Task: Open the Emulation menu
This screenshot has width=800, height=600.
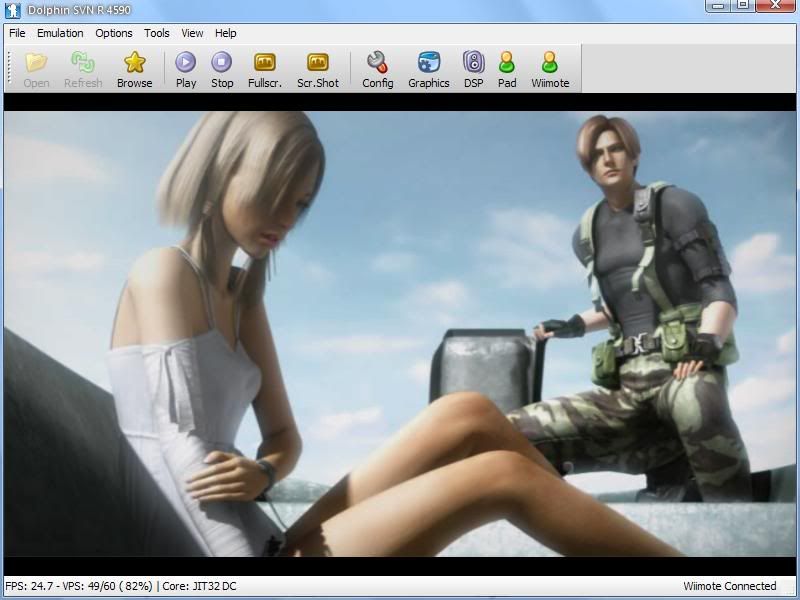Action: 60,33
